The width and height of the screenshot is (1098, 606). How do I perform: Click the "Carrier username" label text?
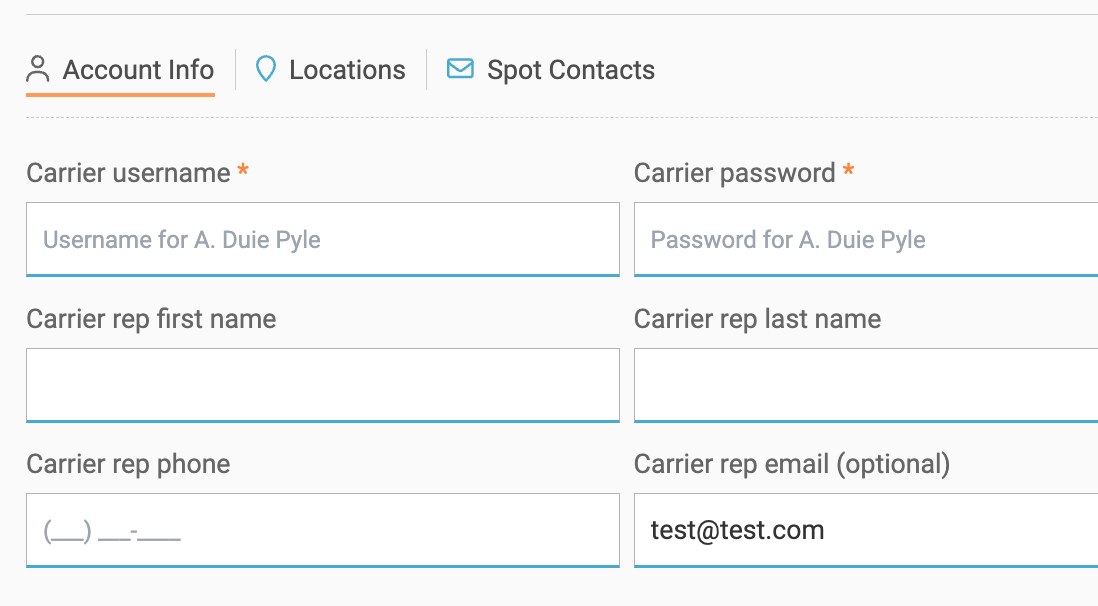click(128, 173)
